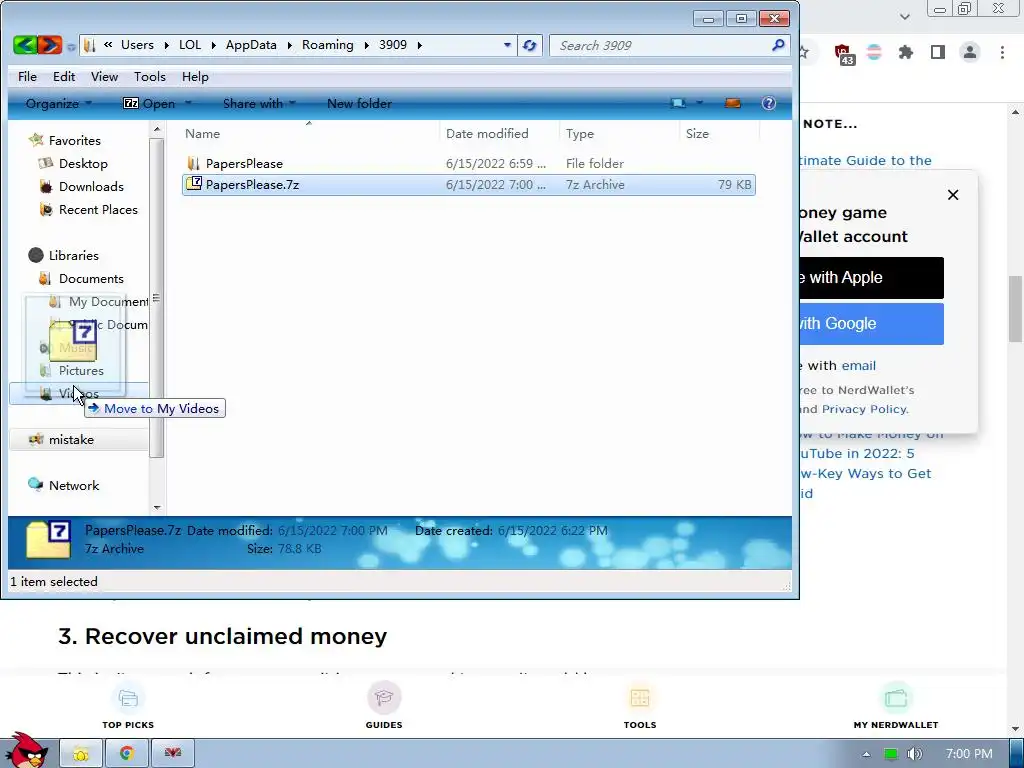Viewport: 1024px width, 768px height.
Task: Sort by Name column header
Action: (x=309, y=133)
